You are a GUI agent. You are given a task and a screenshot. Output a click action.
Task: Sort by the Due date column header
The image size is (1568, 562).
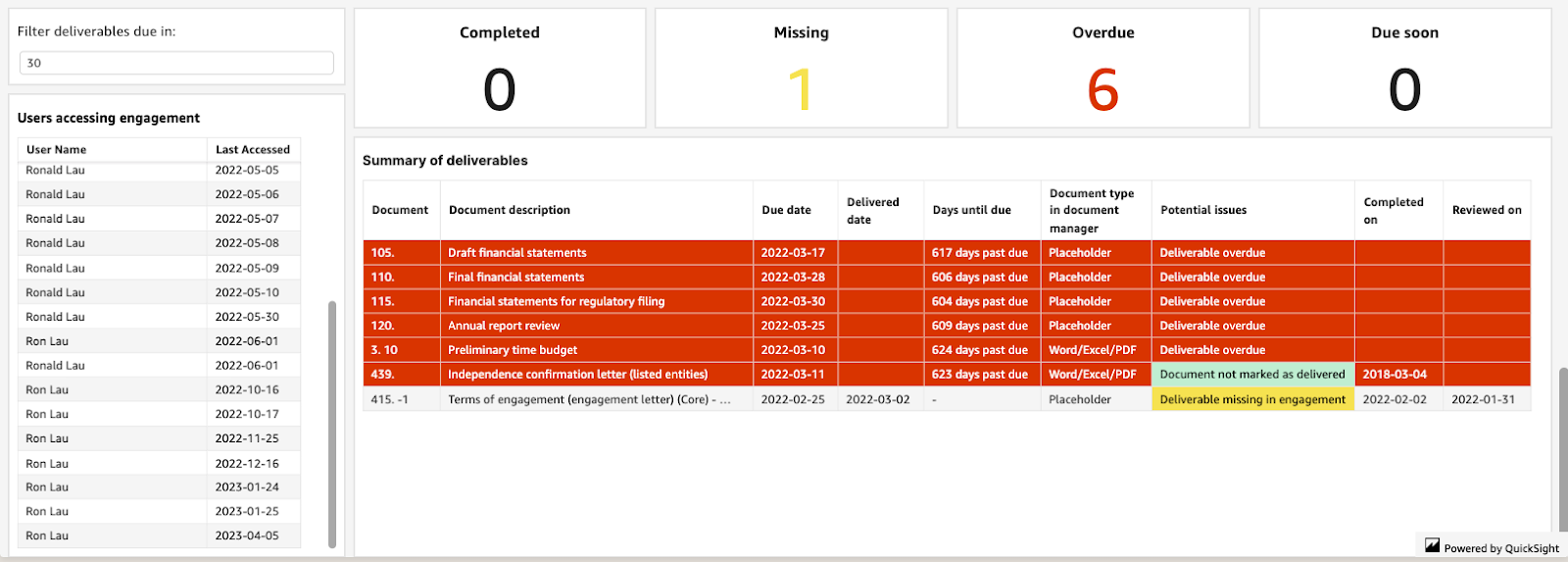point(786,210)
